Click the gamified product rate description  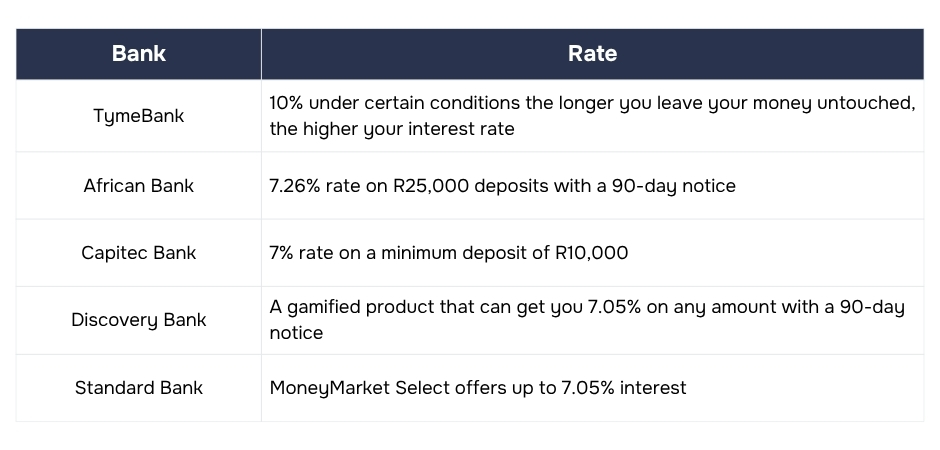click(587, 320)
